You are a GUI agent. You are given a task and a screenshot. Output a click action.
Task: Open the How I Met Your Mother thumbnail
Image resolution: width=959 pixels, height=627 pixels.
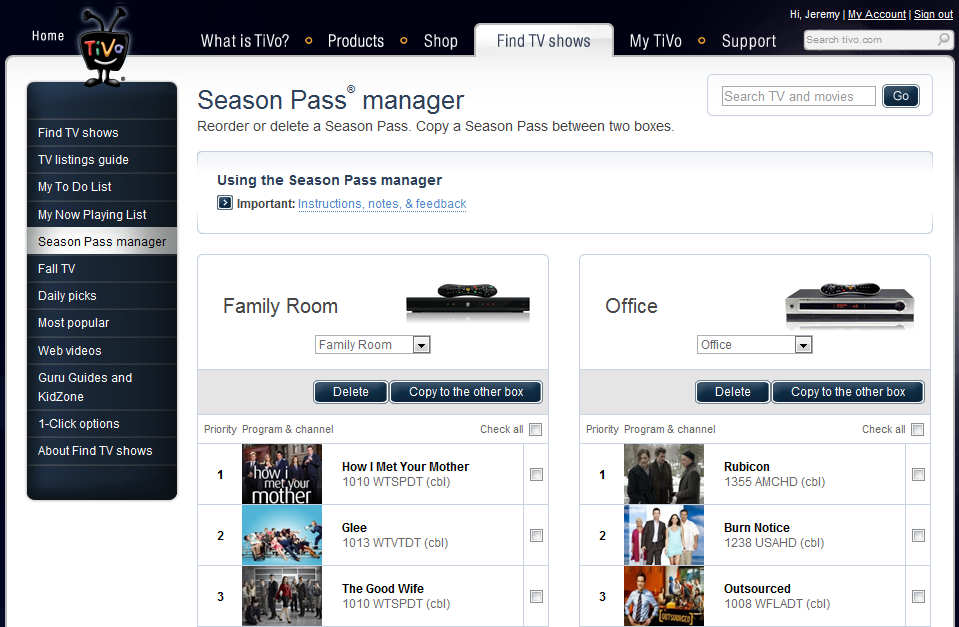click(282, 474)
